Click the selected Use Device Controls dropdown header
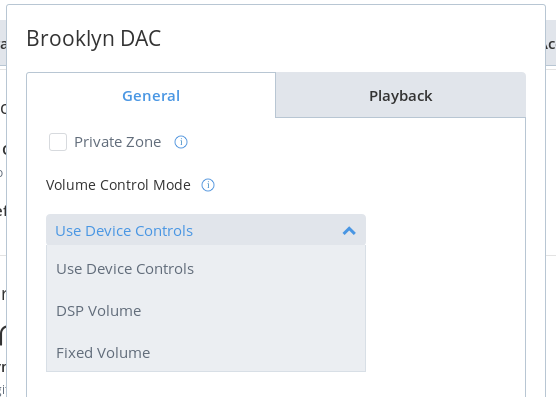556x397 pixels. [206, 230]
